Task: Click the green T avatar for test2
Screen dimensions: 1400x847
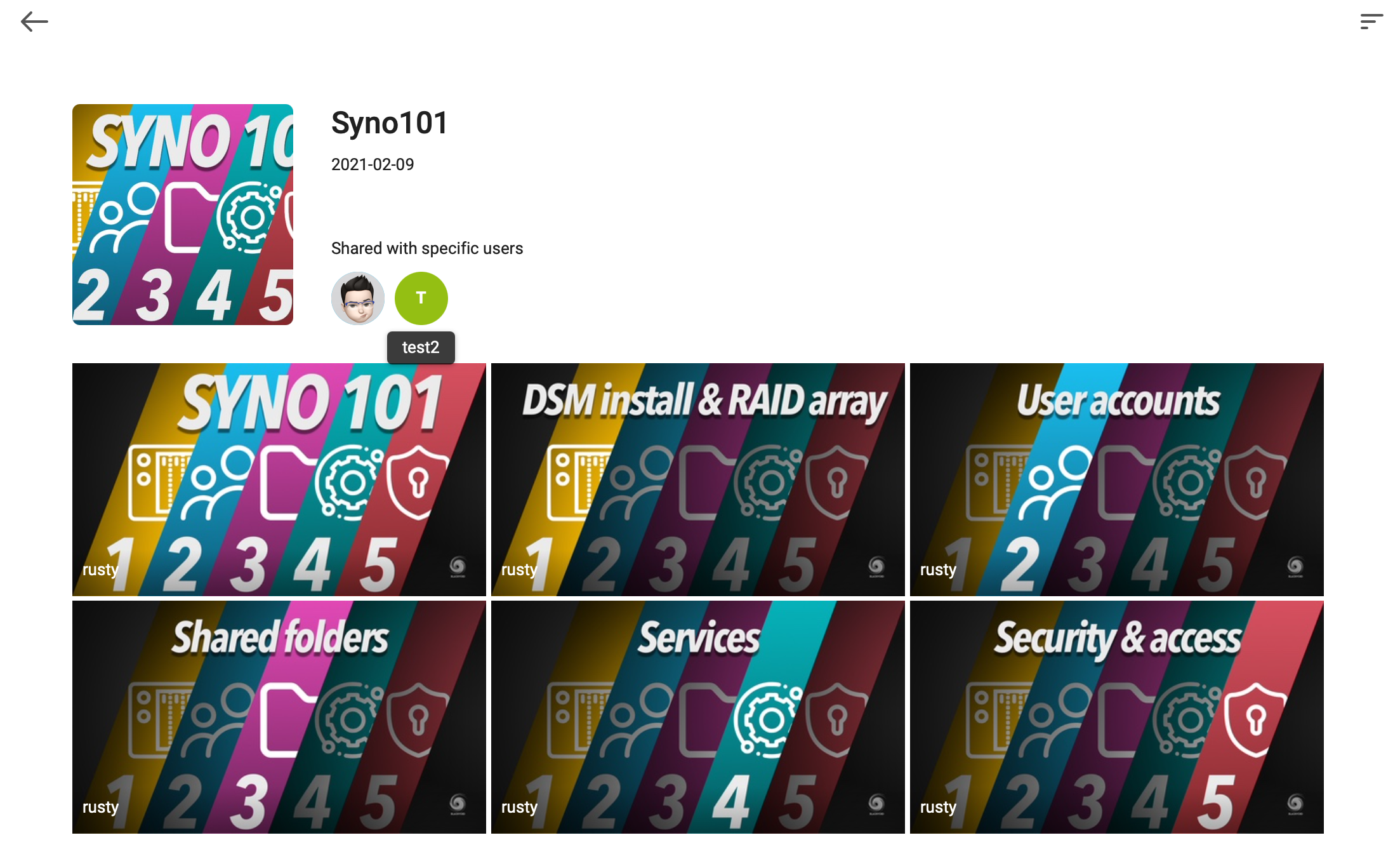Action: pyautogui.click(x=421, y=298)
